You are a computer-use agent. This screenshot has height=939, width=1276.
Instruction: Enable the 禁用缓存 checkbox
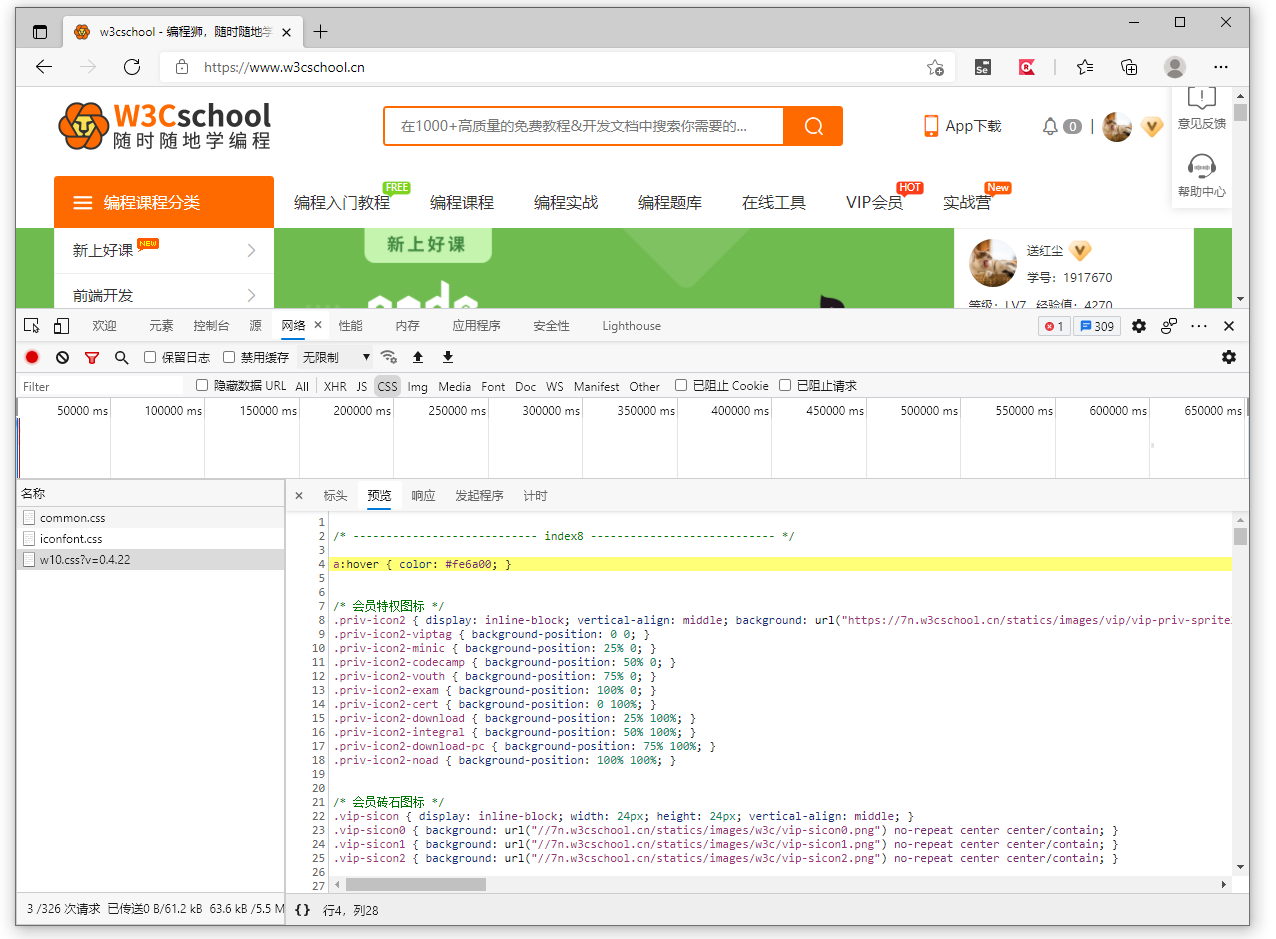click(229, 357)
